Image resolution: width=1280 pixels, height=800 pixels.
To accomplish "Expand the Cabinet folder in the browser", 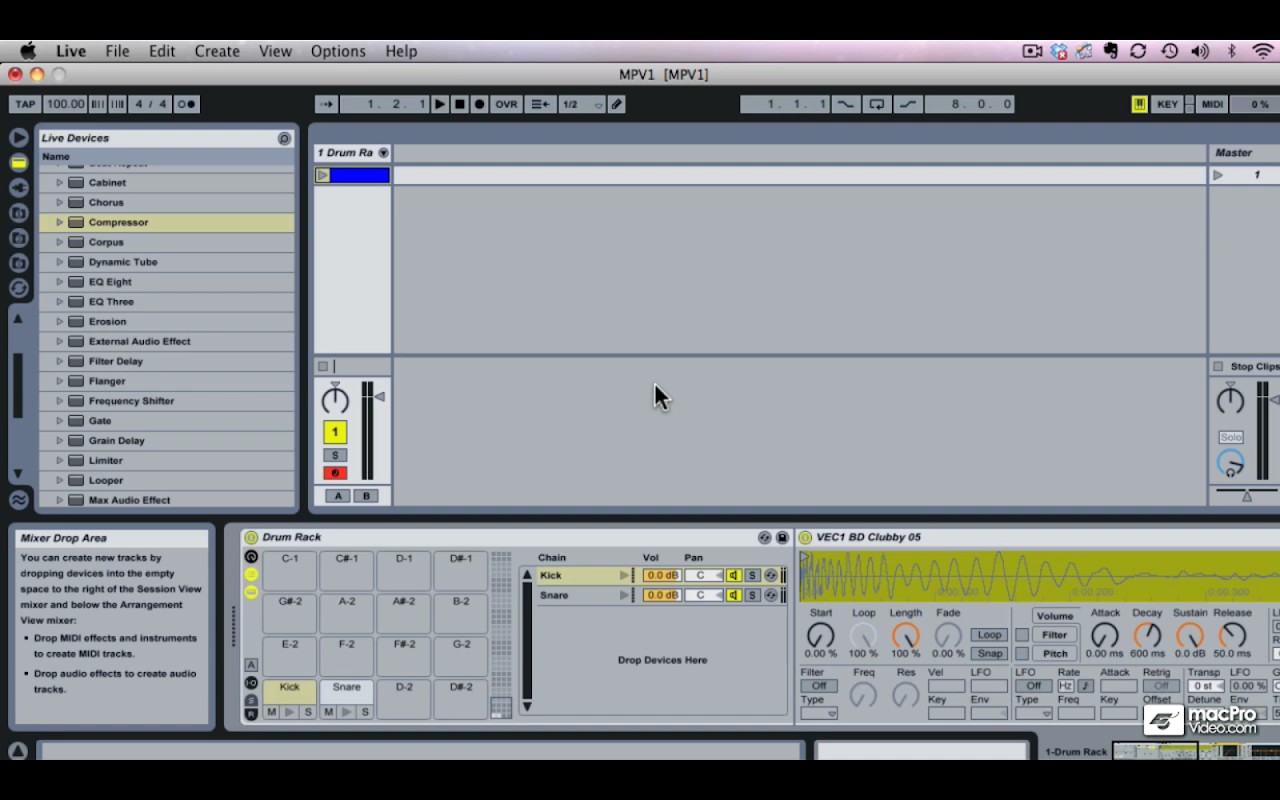I will tap(60, 183).
